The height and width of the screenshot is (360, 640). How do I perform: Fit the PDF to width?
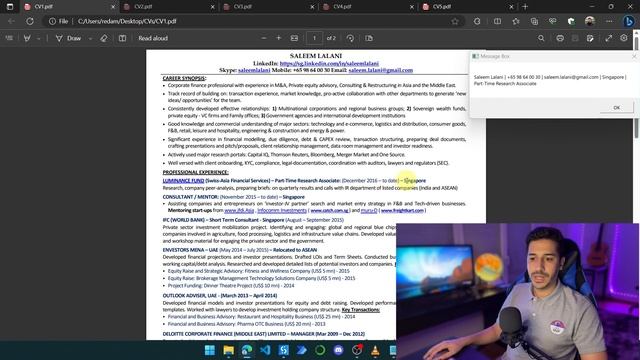coord(294,38)
